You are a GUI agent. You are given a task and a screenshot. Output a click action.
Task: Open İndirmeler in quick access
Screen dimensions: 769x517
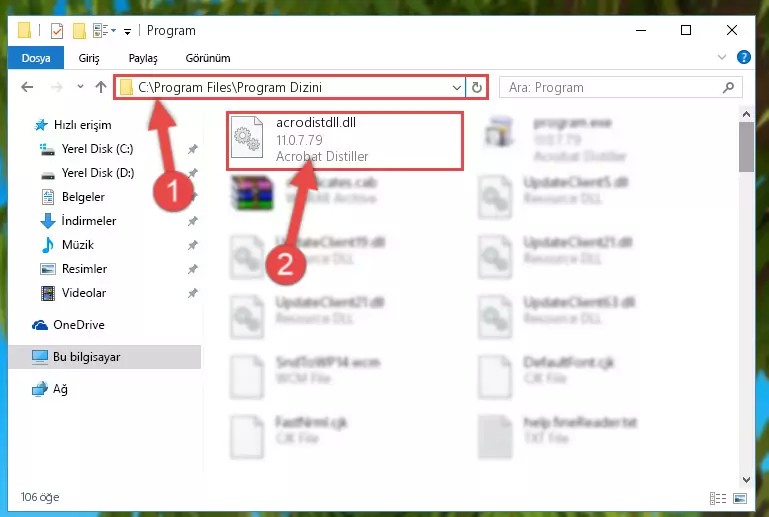click(x=89, y=221)
